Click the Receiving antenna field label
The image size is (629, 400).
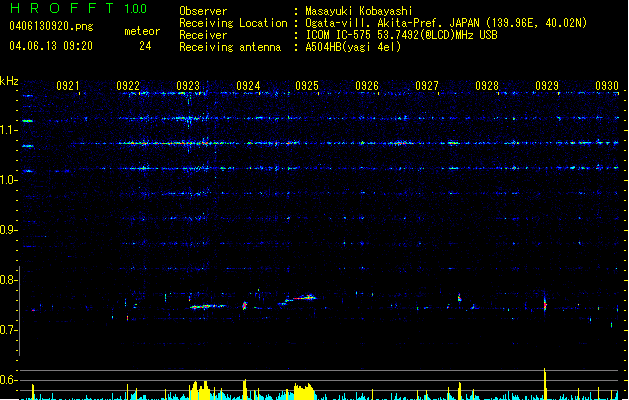230,47
